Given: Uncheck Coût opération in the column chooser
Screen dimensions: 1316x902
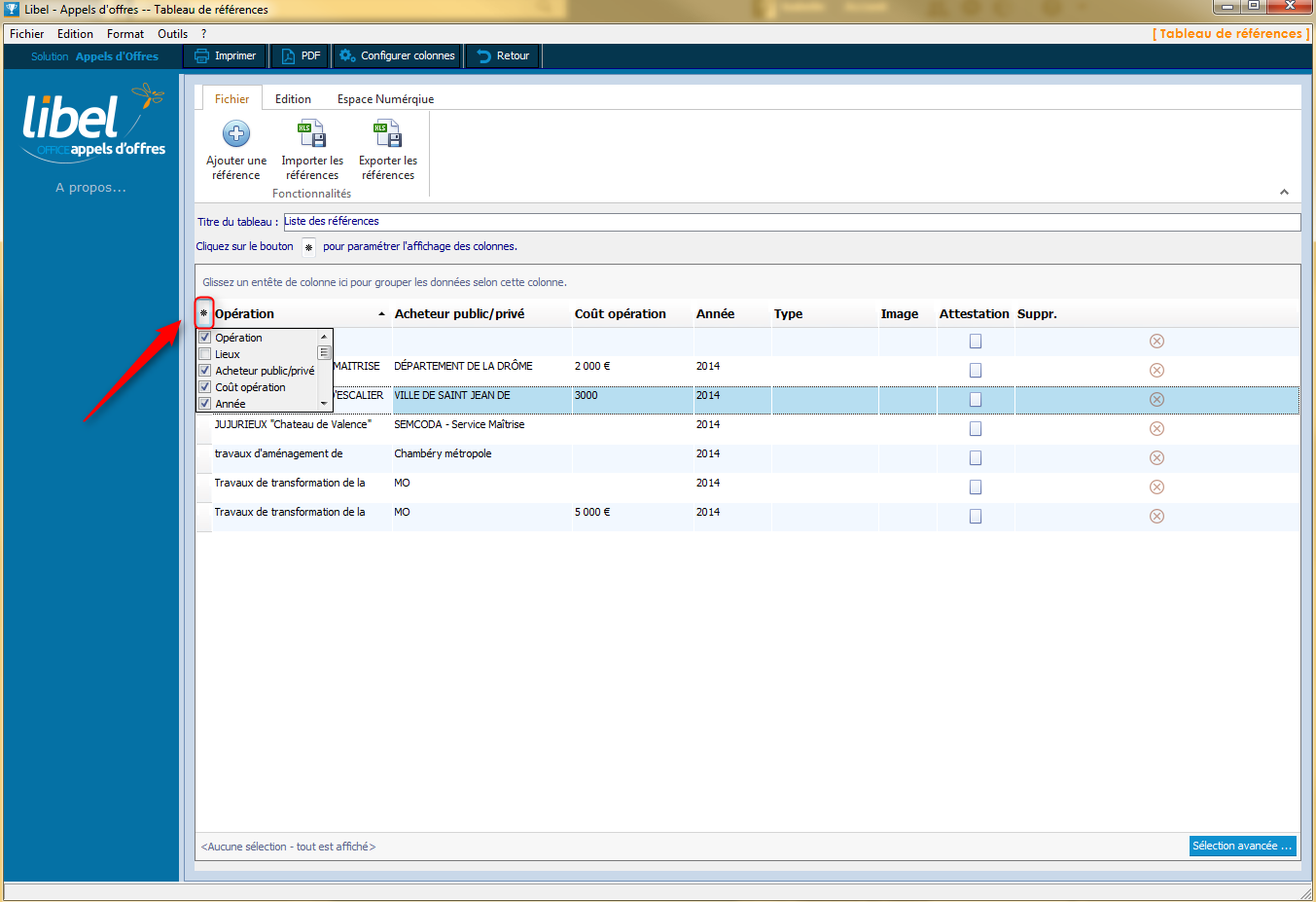Looking at the screenshot, I should tap(205, 387).
